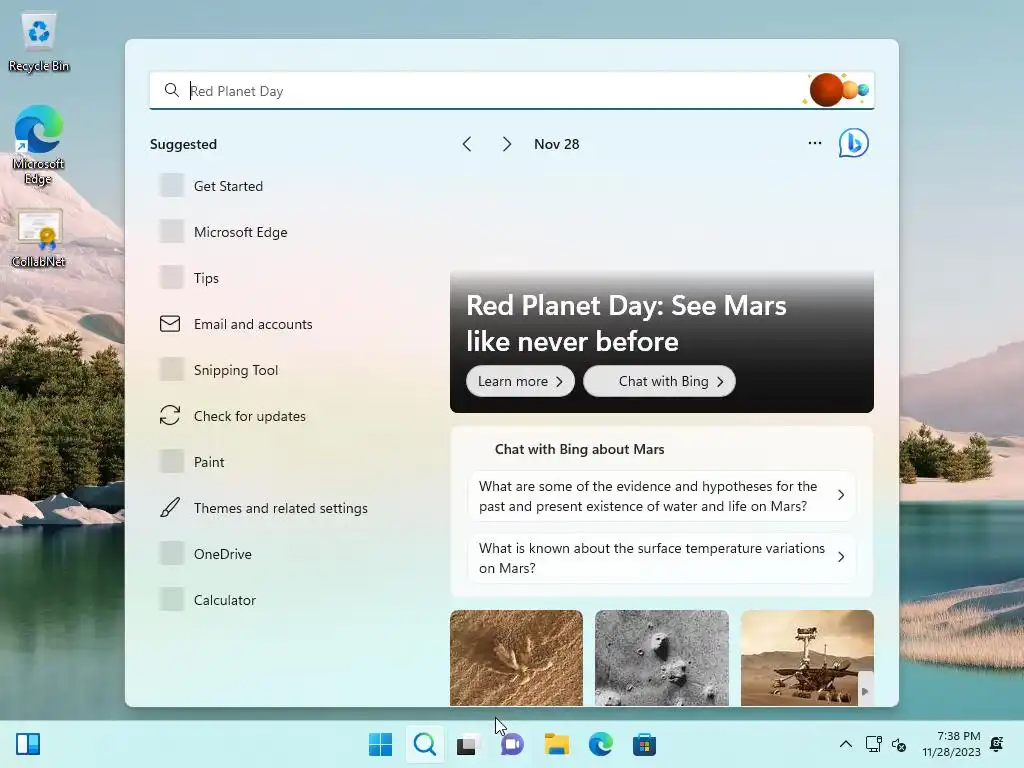Click the Nov 28 date label
This screenshot has height=768, width=1024.
click(556, 144)
